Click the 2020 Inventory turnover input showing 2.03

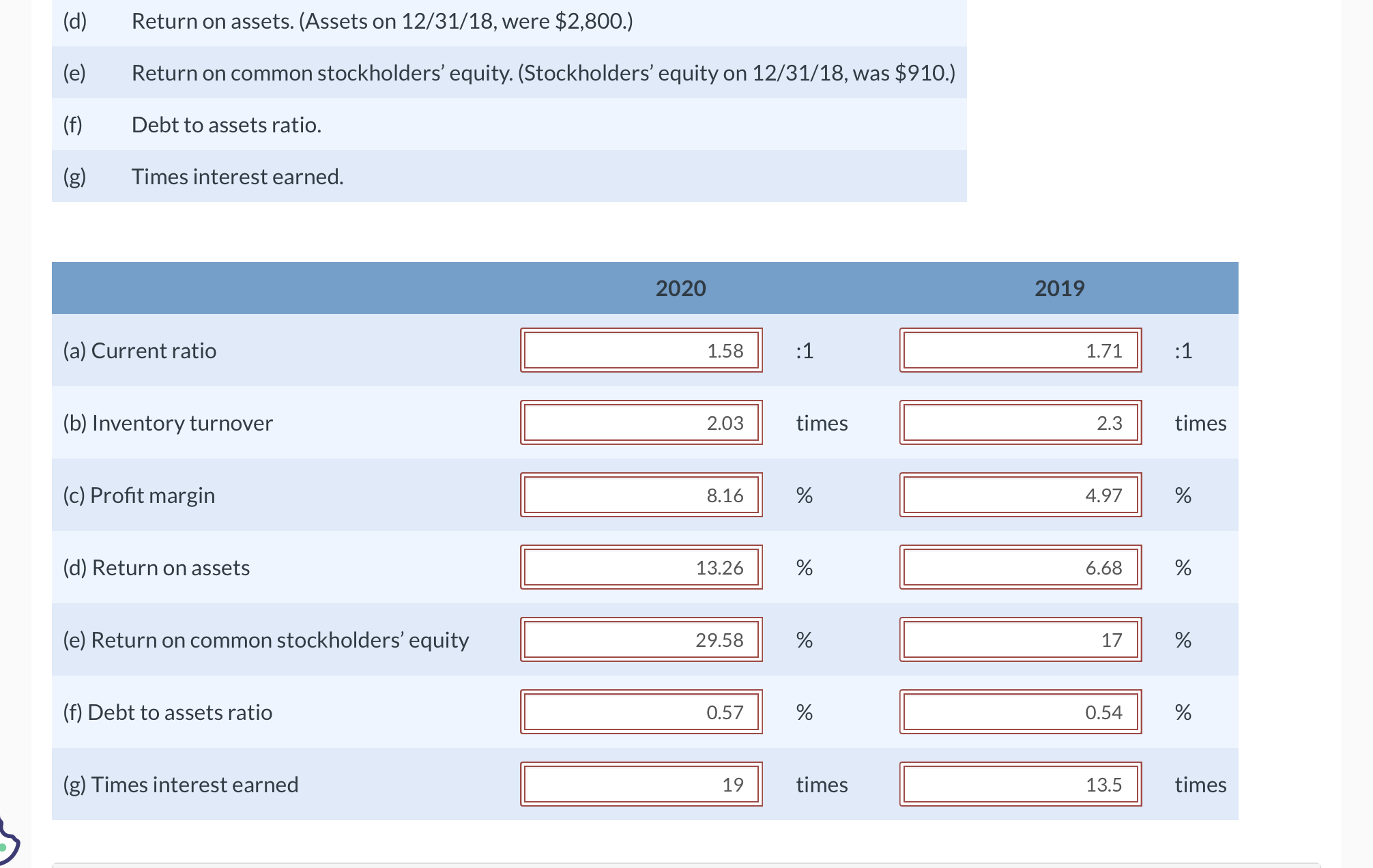pyautogui.click(x=640, y=423)
